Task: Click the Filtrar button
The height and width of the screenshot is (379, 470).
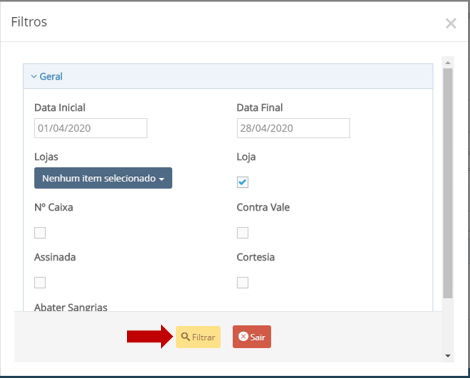Action: click(198, 337)
